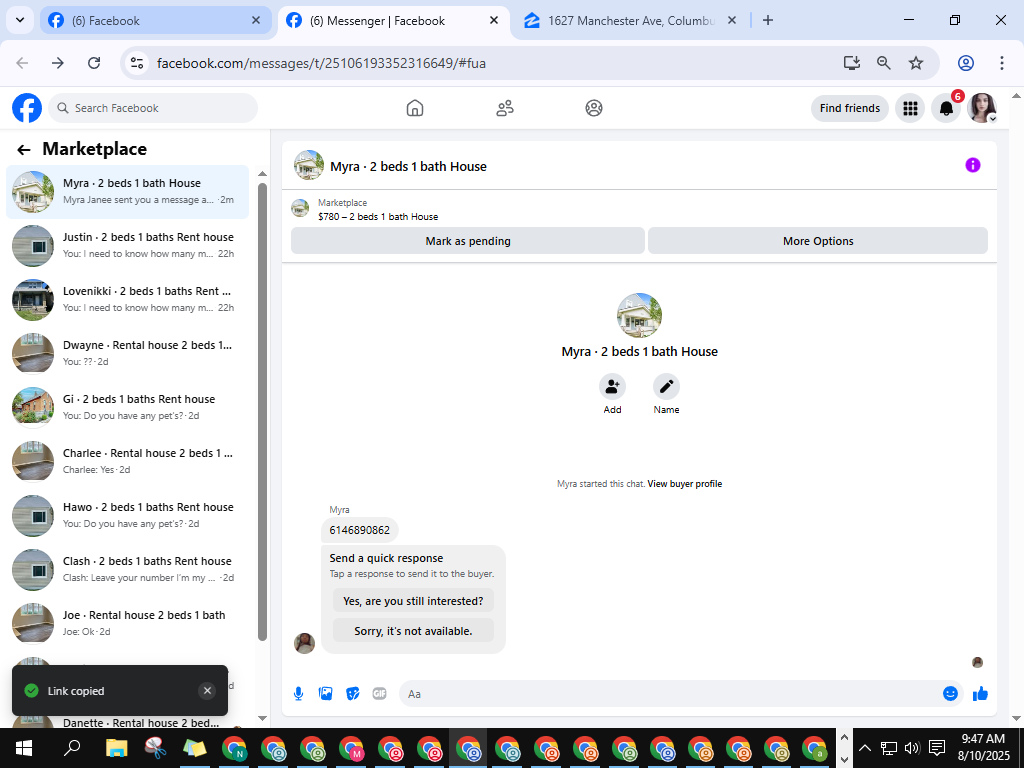The width and height of the screenshot is (1024, 768).
Task: Bookmark this page with the star icon
Action: click(916, 63)
